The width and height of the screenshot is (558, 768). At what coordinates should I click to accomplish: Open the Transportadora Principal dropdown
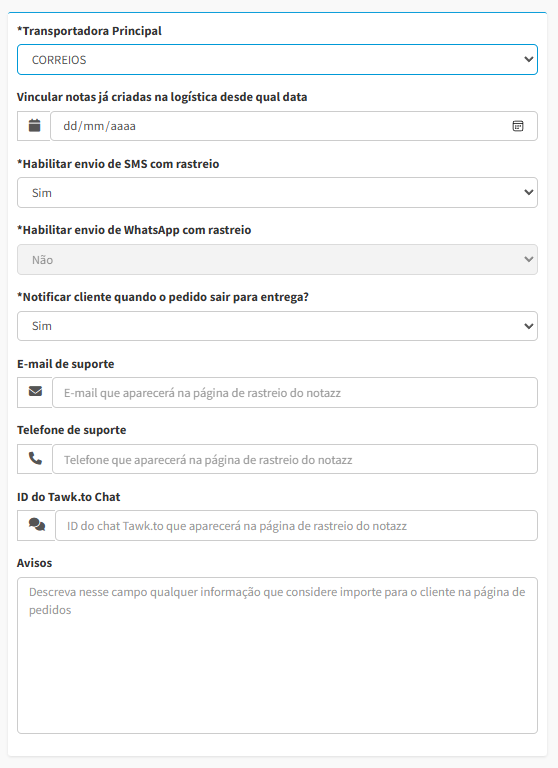(x=277, y=60)
